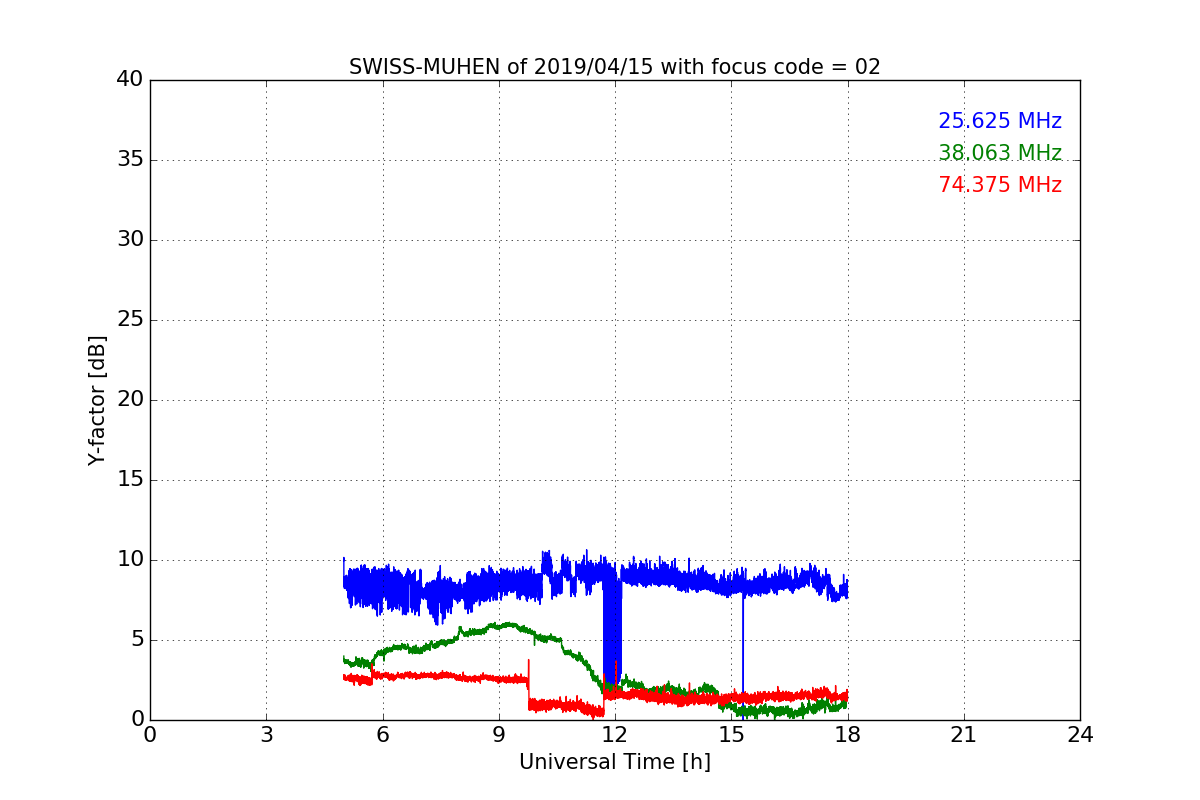1200x800 pixels.
Task: Click the y-axis tick label 20
Action: click(129, 400)
